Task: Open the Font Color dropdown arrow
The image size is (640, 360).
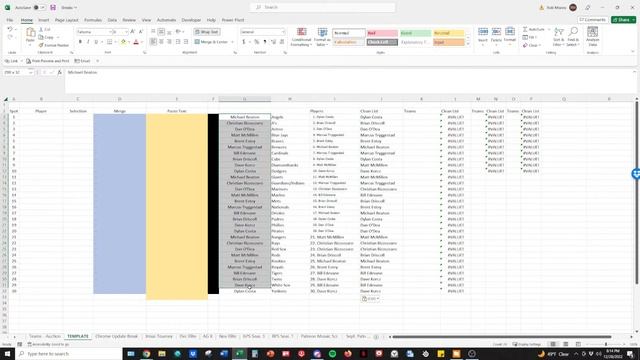Action: (142, 42)
